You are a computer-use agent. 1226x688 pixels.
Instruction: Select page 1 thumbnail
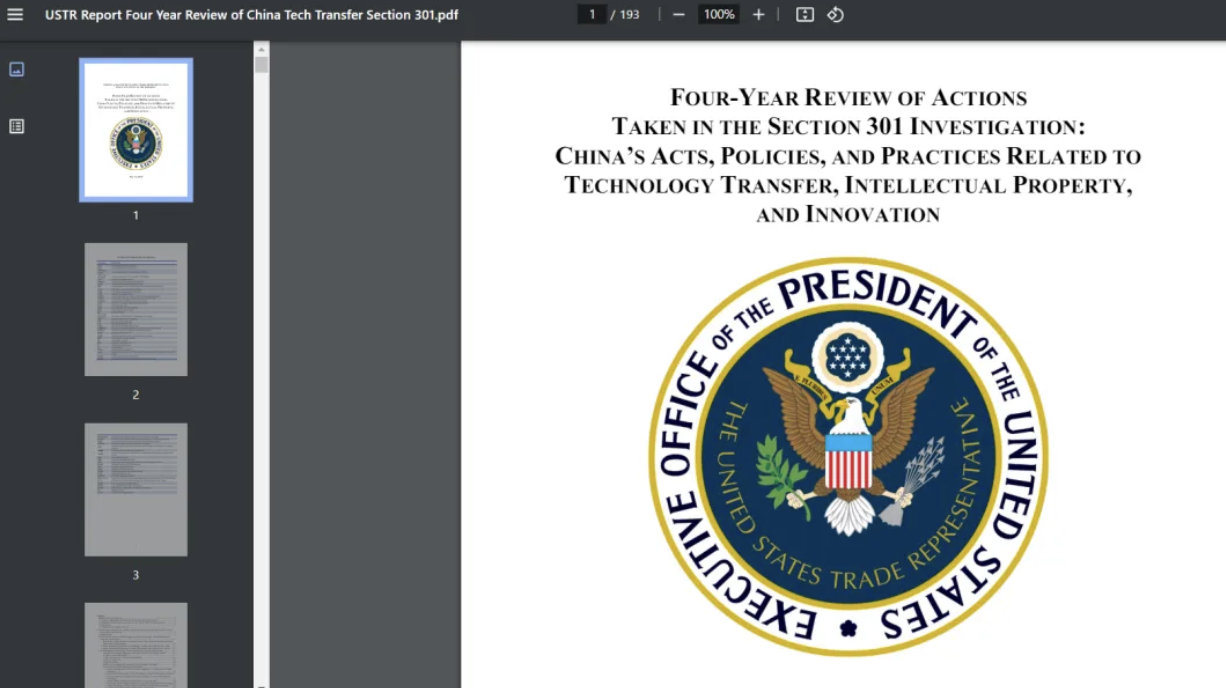coord(136,130)
